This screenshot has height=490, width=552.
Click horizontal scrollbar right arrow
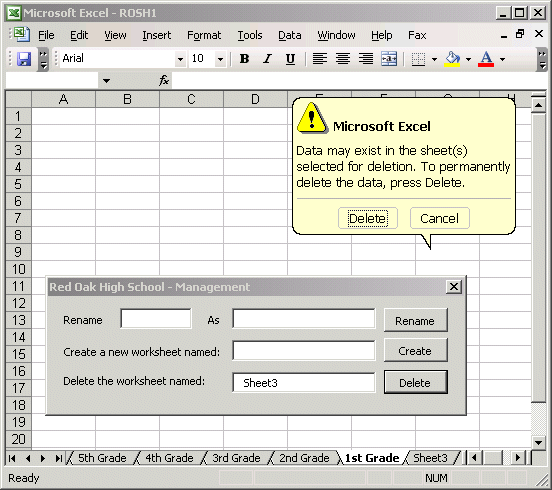[518, 458]
